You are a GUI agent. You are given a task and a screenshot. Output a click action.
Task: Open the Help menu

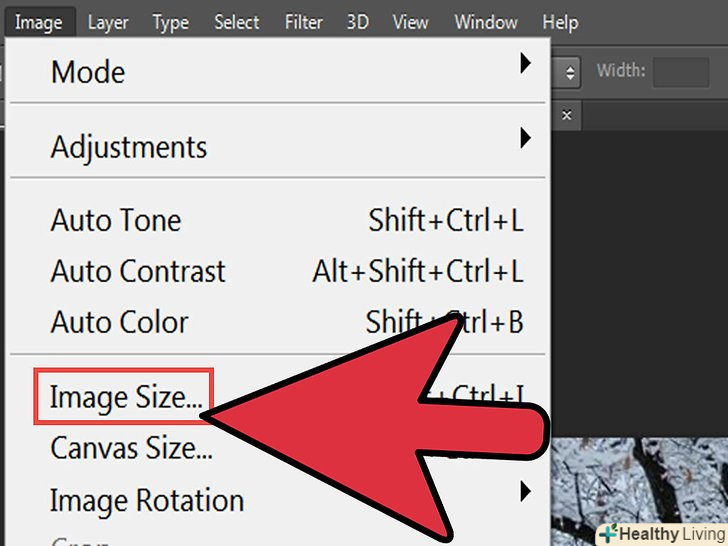pos(560,22)
